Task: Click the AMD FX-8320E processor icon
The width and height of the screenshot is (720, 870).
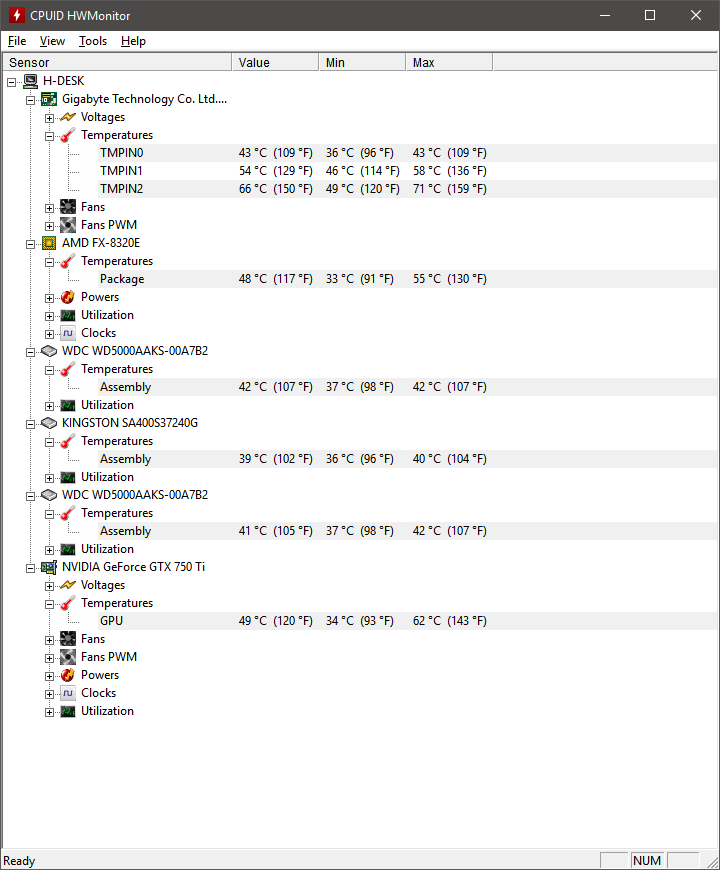Action: click(x=49, y=243)
